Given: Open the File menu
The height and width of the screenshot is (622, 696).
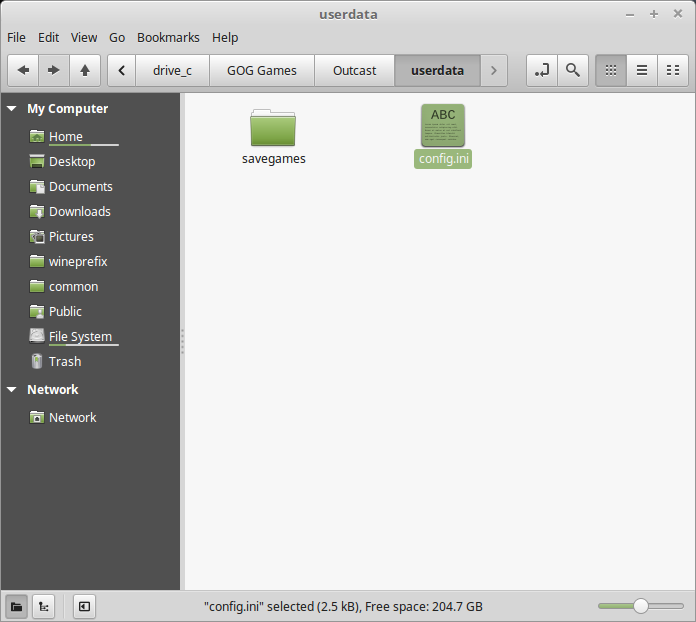Looking at the screenshot, I should pyautogui.click(x=16, y=38).
